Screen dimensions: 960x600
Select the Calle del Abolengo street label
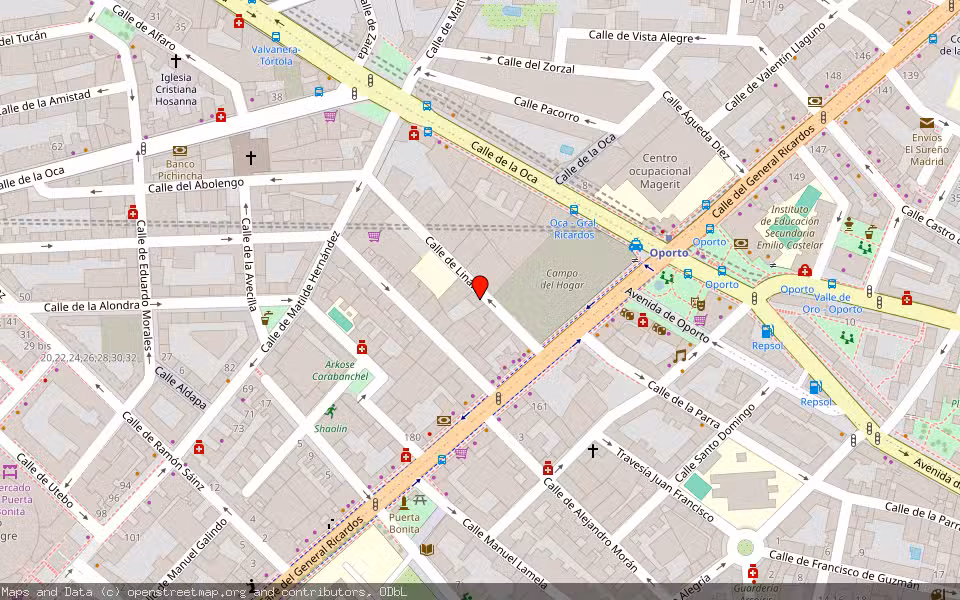coord(196,186)
